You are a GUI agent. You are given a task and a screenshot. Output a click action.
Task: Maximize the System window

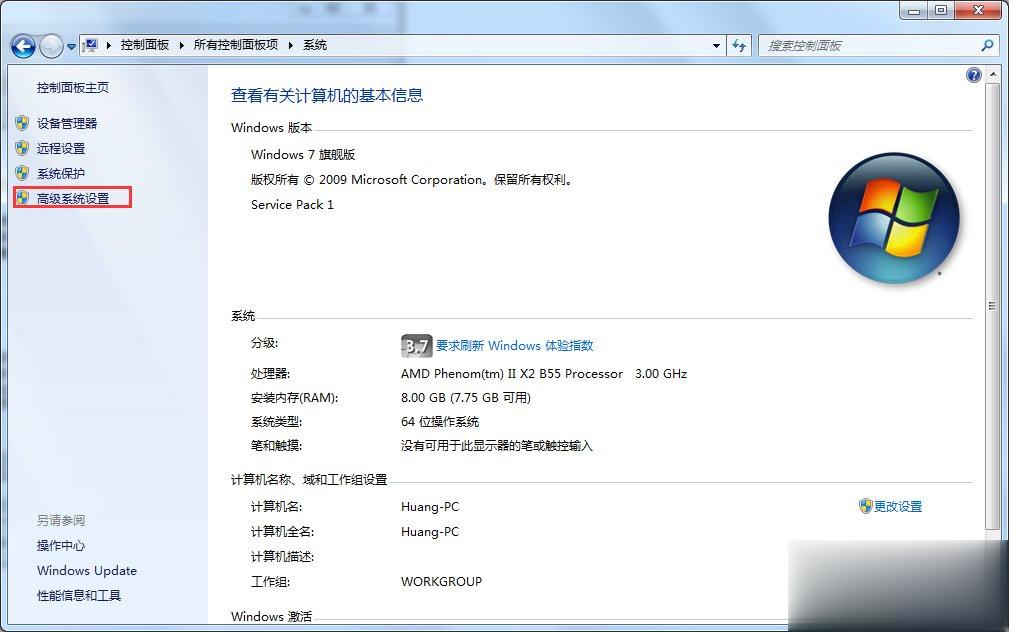(941, 10)
